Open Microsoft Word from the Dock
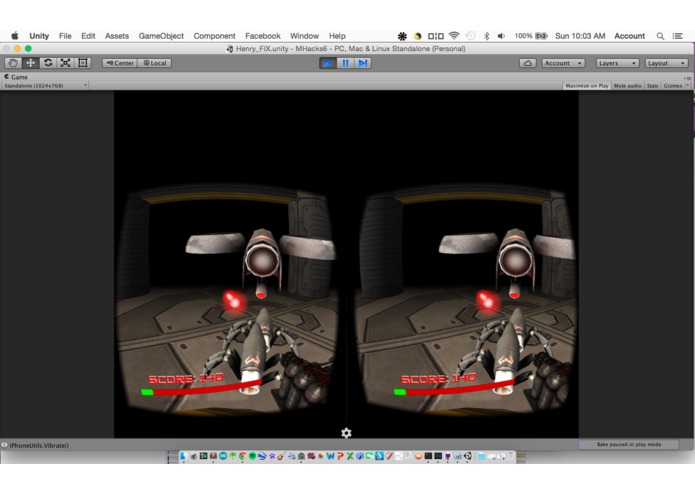Image resolution: width=695 pixels, height=494 pixels. click(330, 456)
